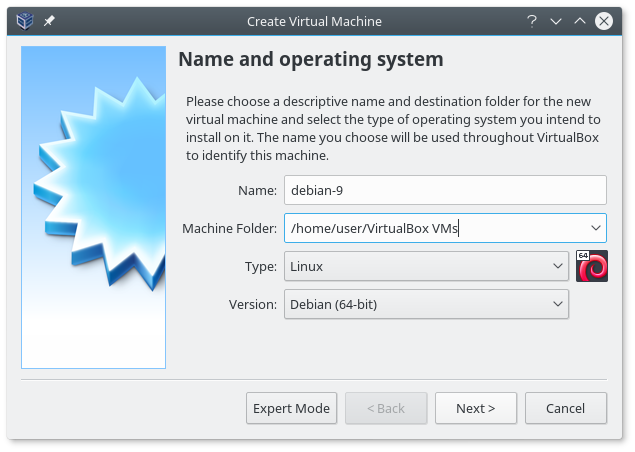The width and height of the screenshot is (635, 452).
Task: Switch to Expert Mode
Action: coord(292,408)
